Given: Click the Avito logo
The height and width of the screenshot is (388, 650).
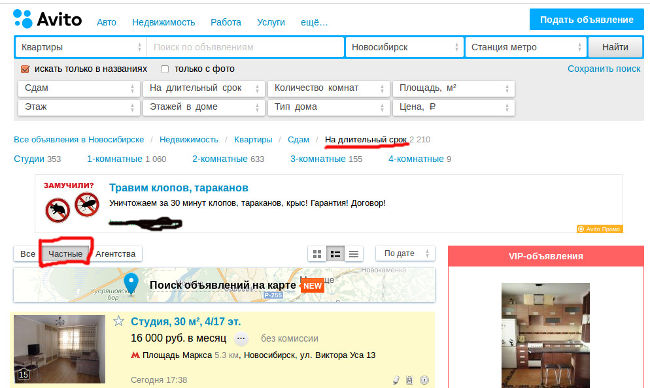Looking at the screenshot, I should pos(48,19).
